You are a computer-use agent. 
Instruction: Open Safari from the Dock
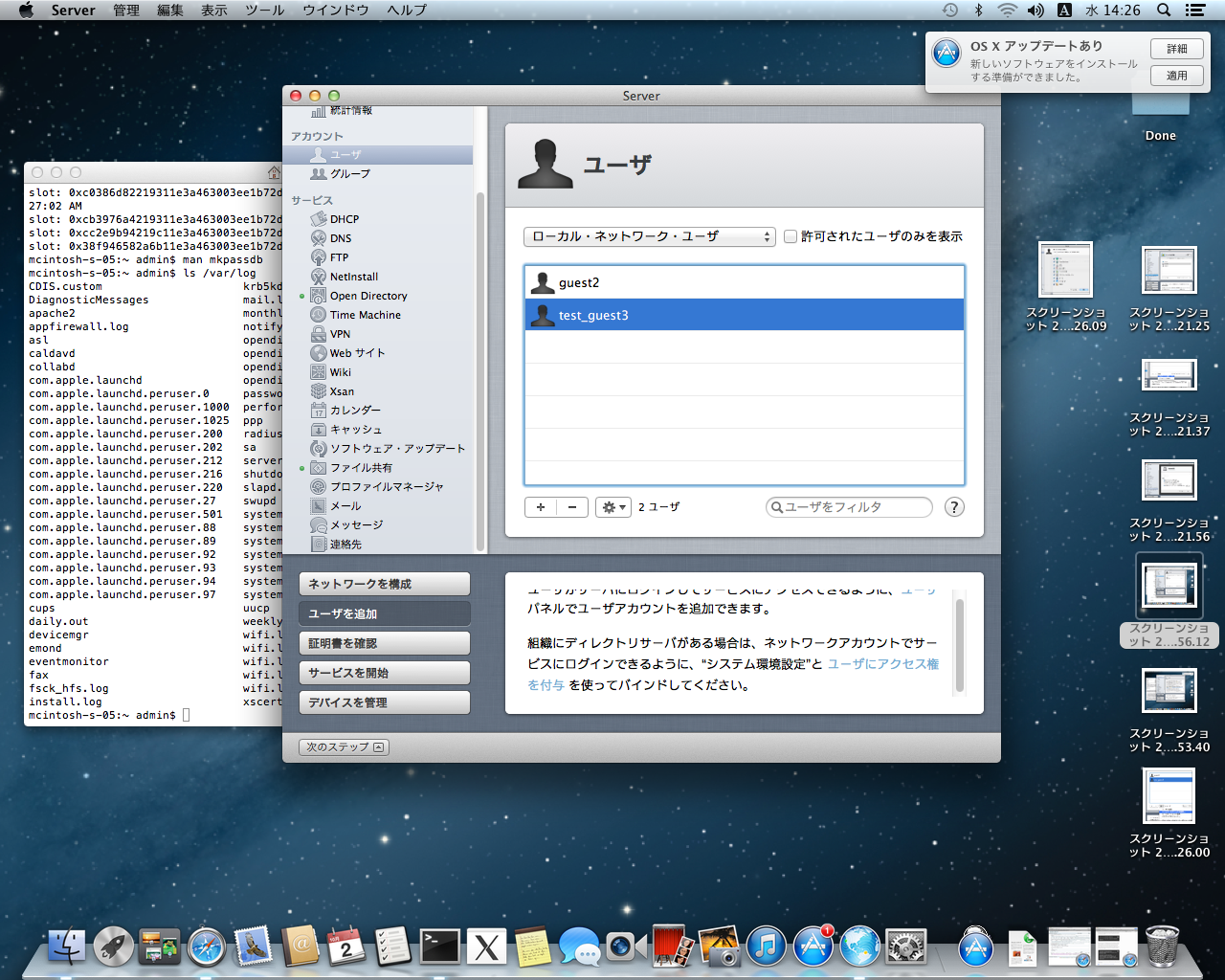point(207,947)
